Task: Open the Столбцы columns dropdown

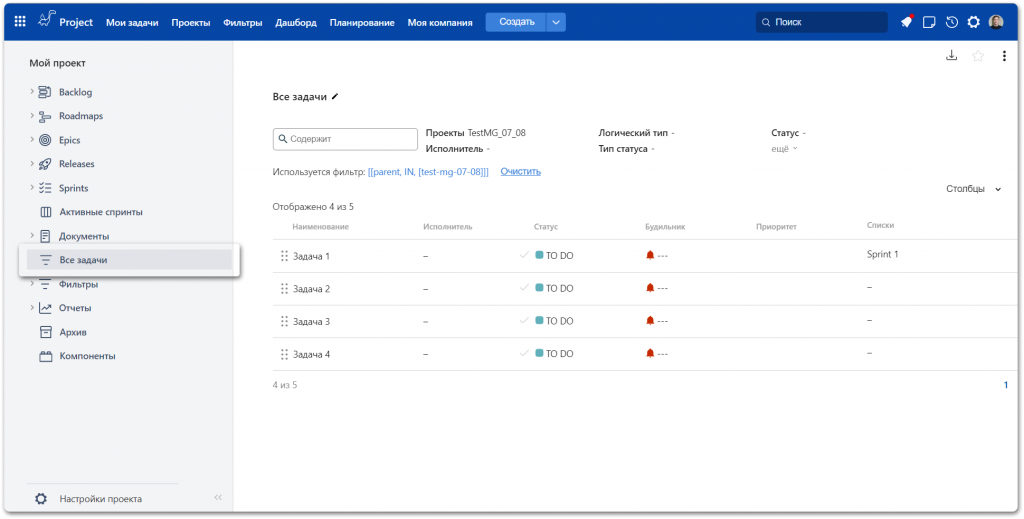Action: (x=973, y=189)
